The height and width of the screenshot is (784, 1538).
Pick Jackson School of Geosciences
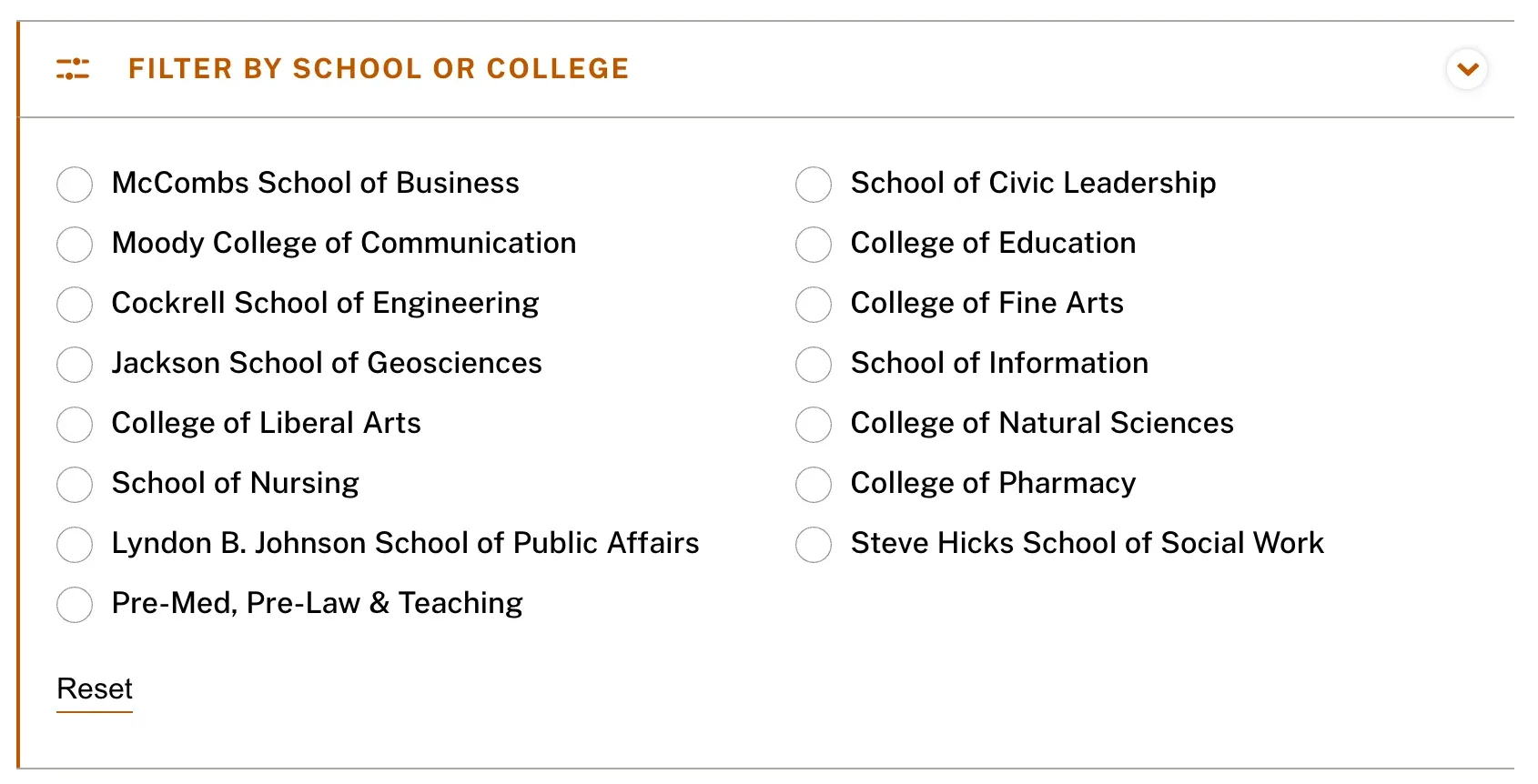(74, 364)
